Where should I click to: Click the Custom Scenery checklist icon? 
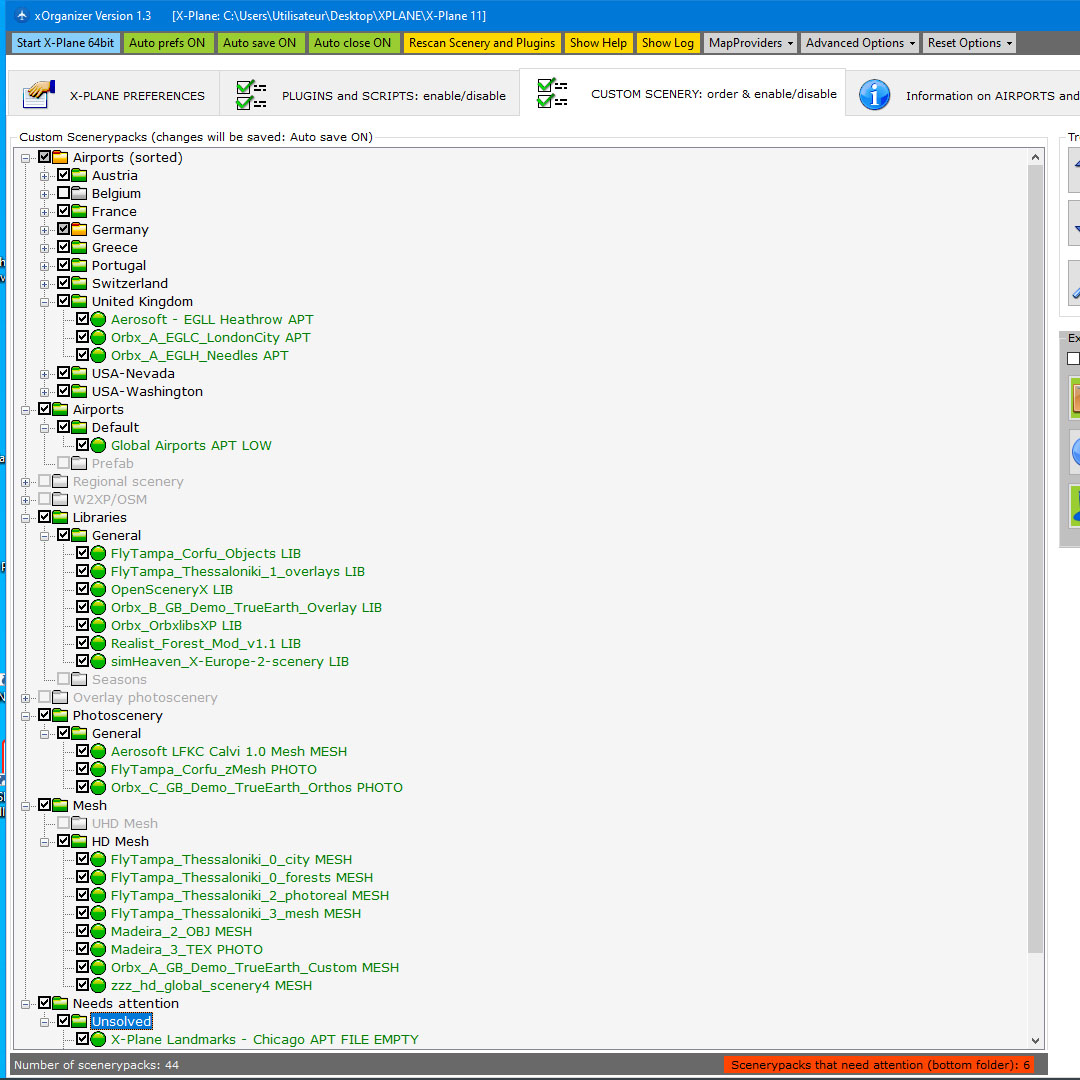[552, 93]
